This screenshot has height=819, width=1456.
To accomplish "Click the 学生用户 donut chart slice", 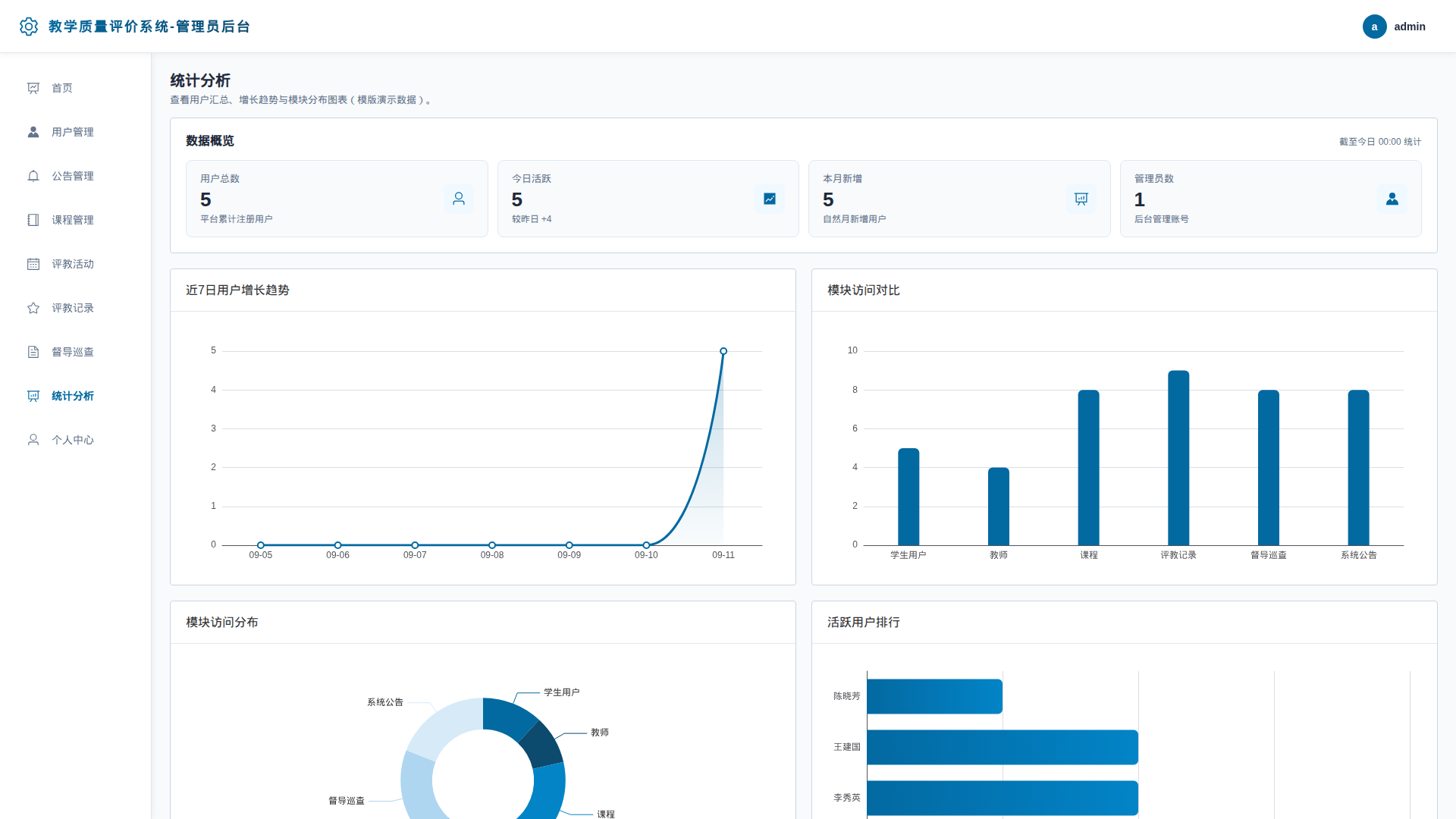I will [507, 717].
